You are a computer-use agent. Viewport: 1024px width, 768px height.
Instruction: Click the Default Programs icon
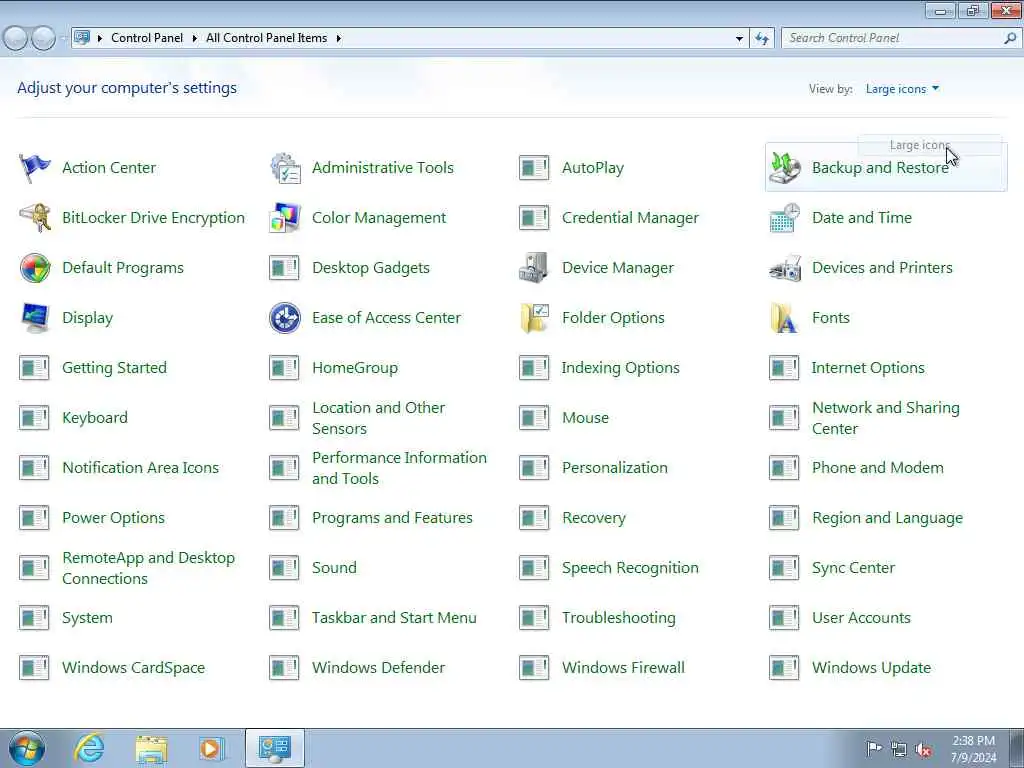(35, 268)
